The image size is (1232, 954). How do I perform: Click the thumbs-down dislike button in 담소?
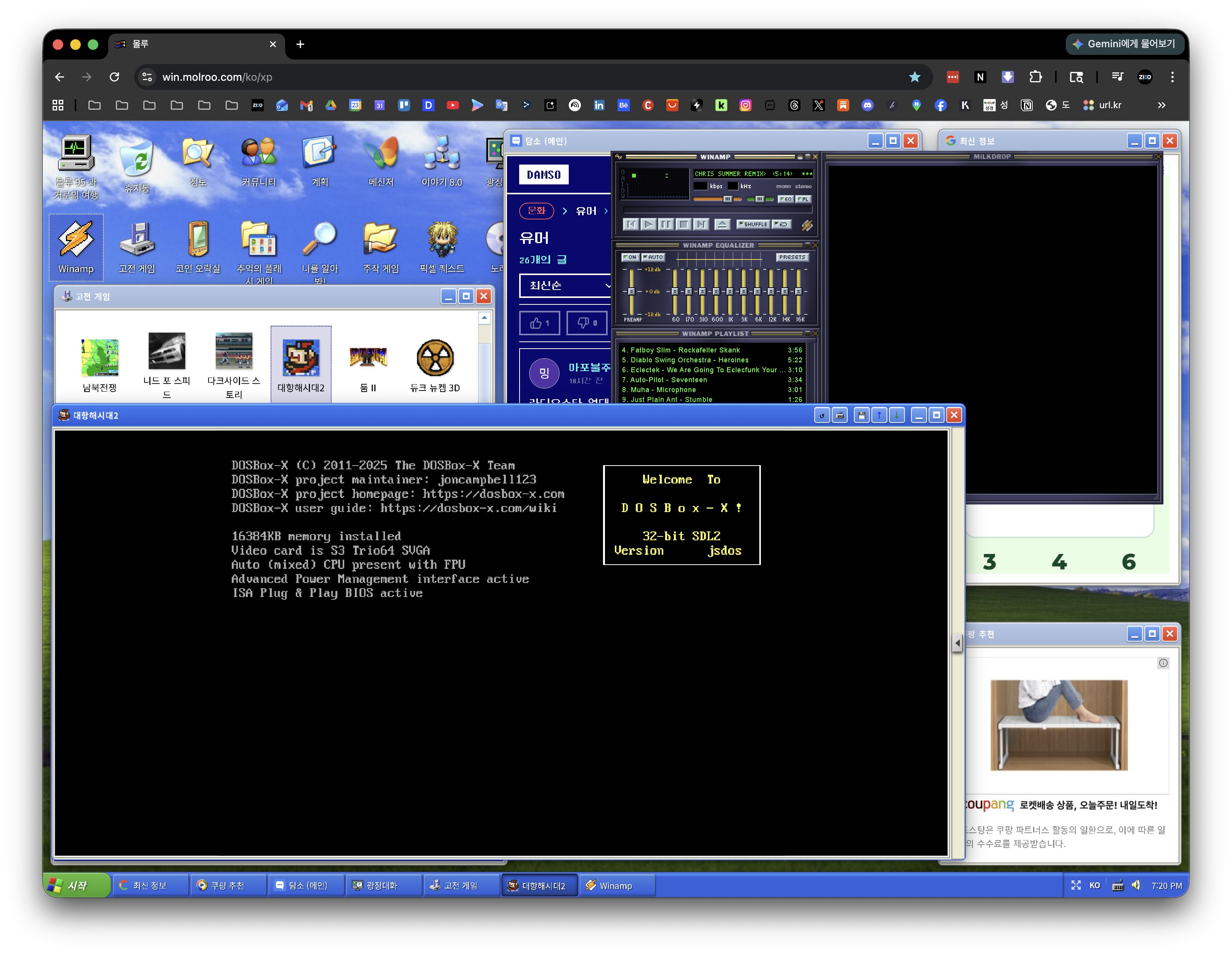[587, 323]
